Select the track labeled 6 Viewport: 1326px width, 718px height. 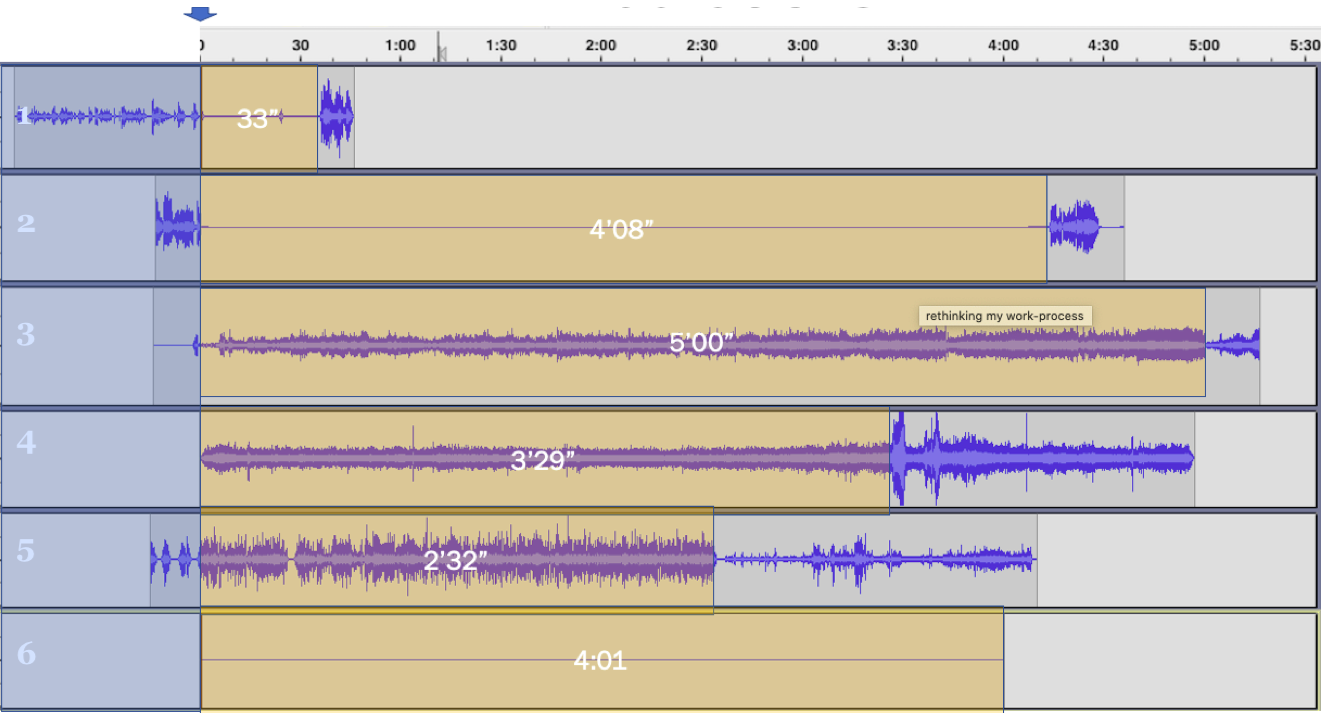pos(26,654)
